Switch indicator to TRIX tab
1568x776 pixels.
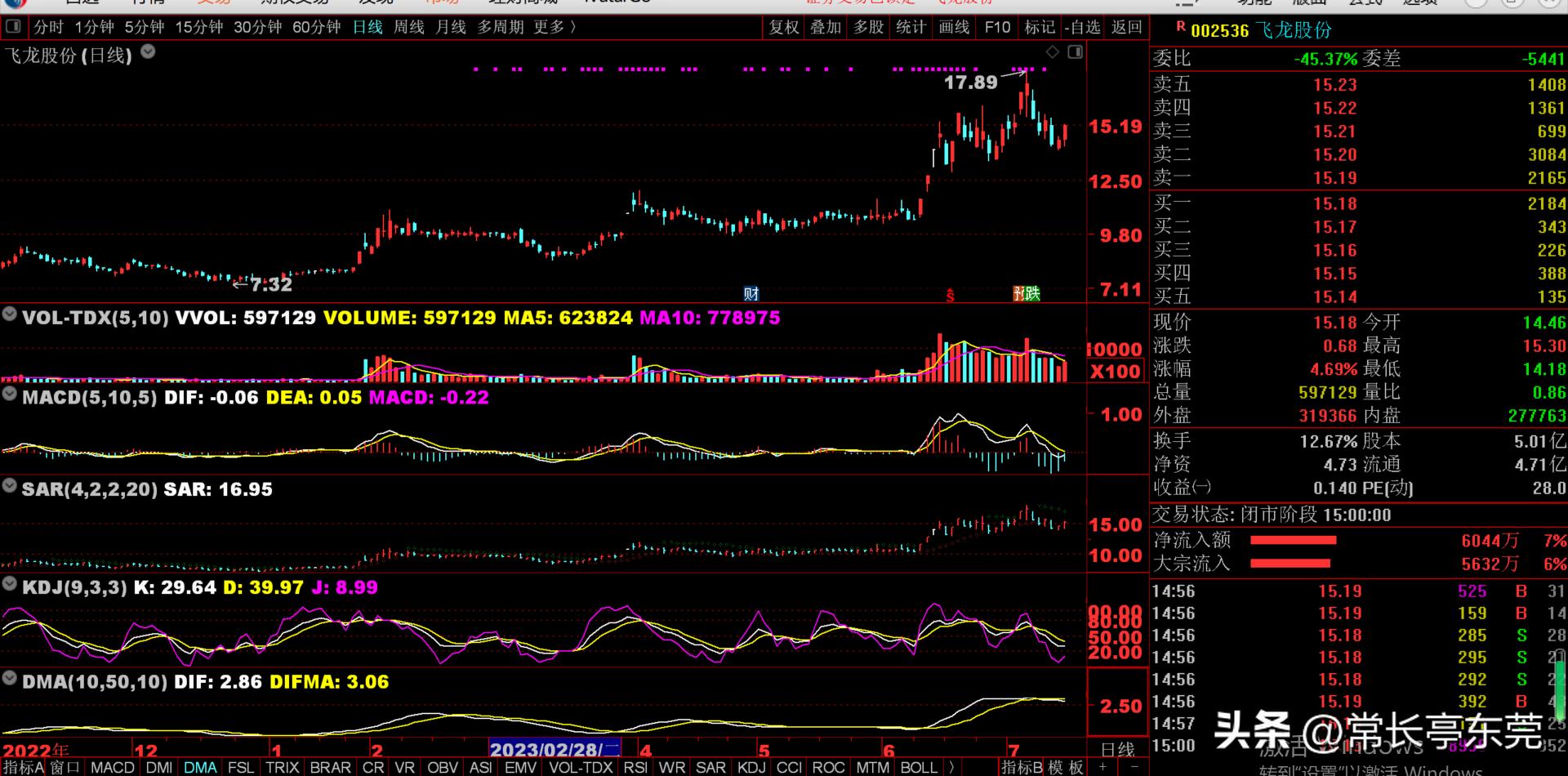[283, 767]
